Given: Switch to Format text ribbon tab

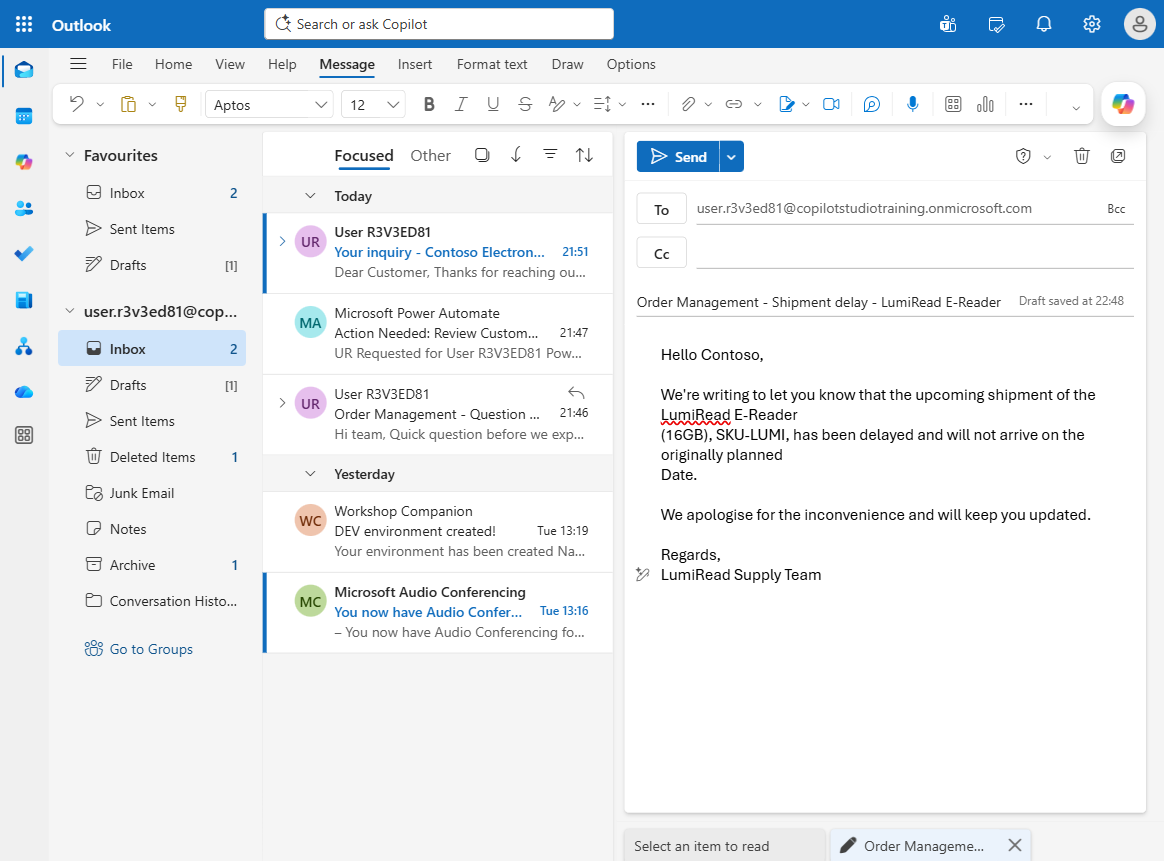Looking at the screenshot, I should point(491,65).
